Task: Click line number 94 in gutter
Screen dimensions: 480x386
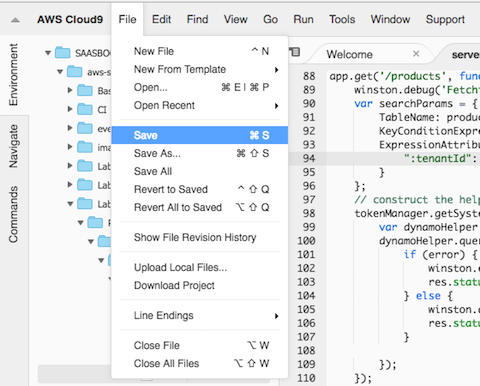Action: (x=309, y=158)
